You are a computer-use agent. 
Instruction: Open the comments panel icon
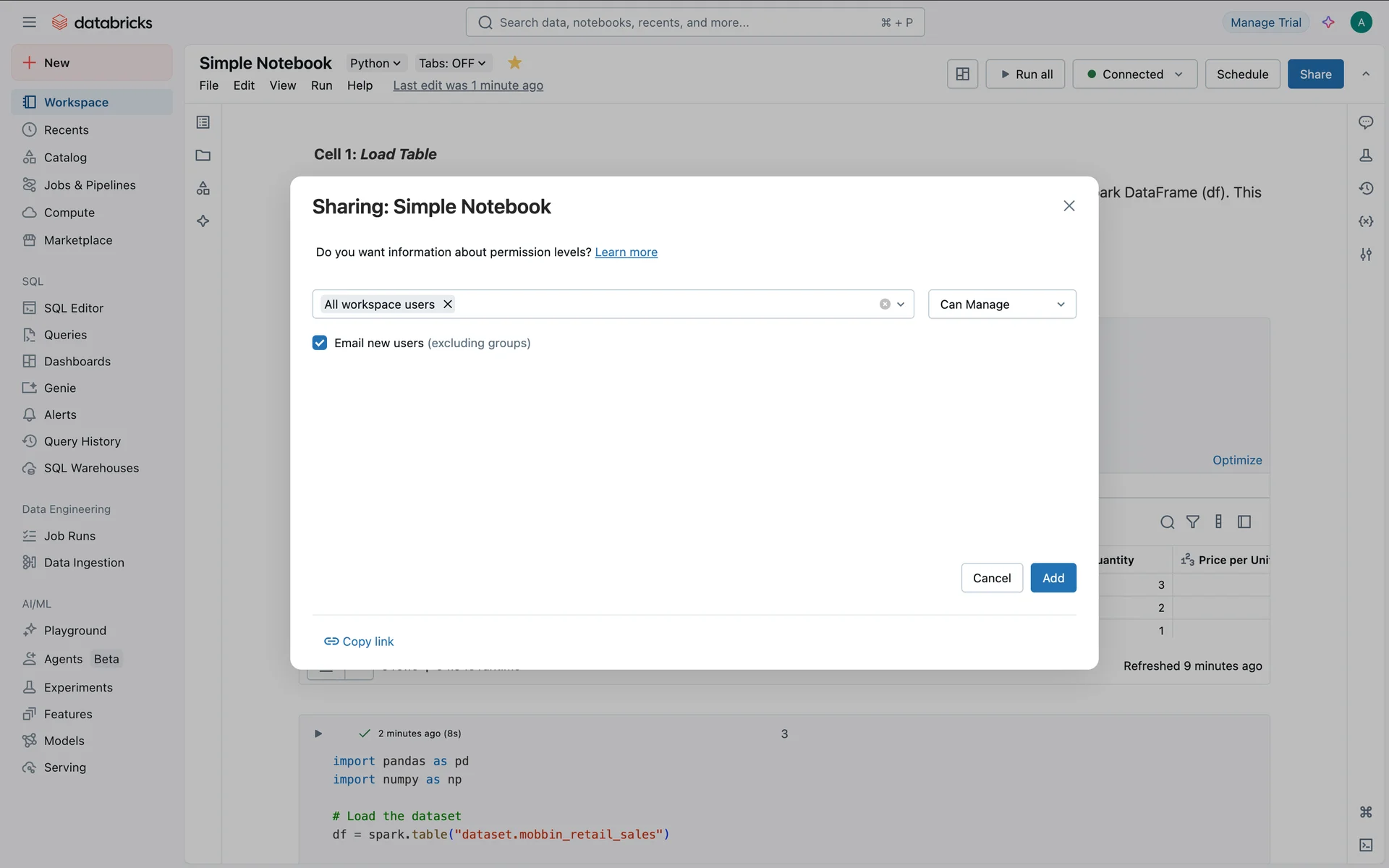[x=1366, y=122]
